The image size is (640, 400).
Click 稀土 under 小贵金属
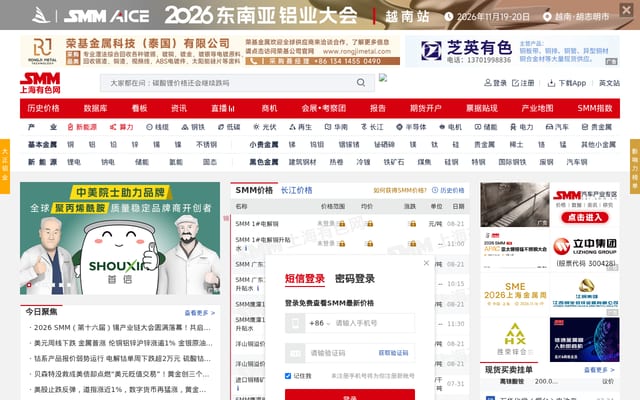(x=516, y=144)
